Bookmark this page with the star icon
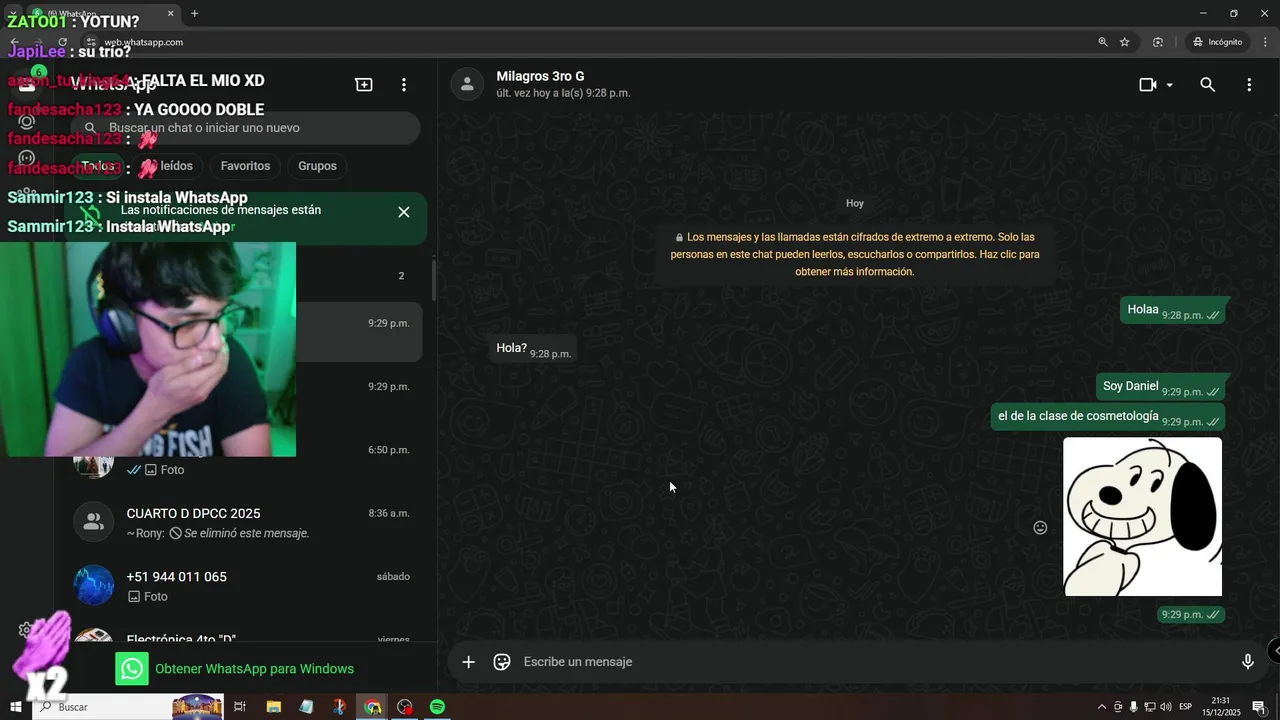 1125,42
